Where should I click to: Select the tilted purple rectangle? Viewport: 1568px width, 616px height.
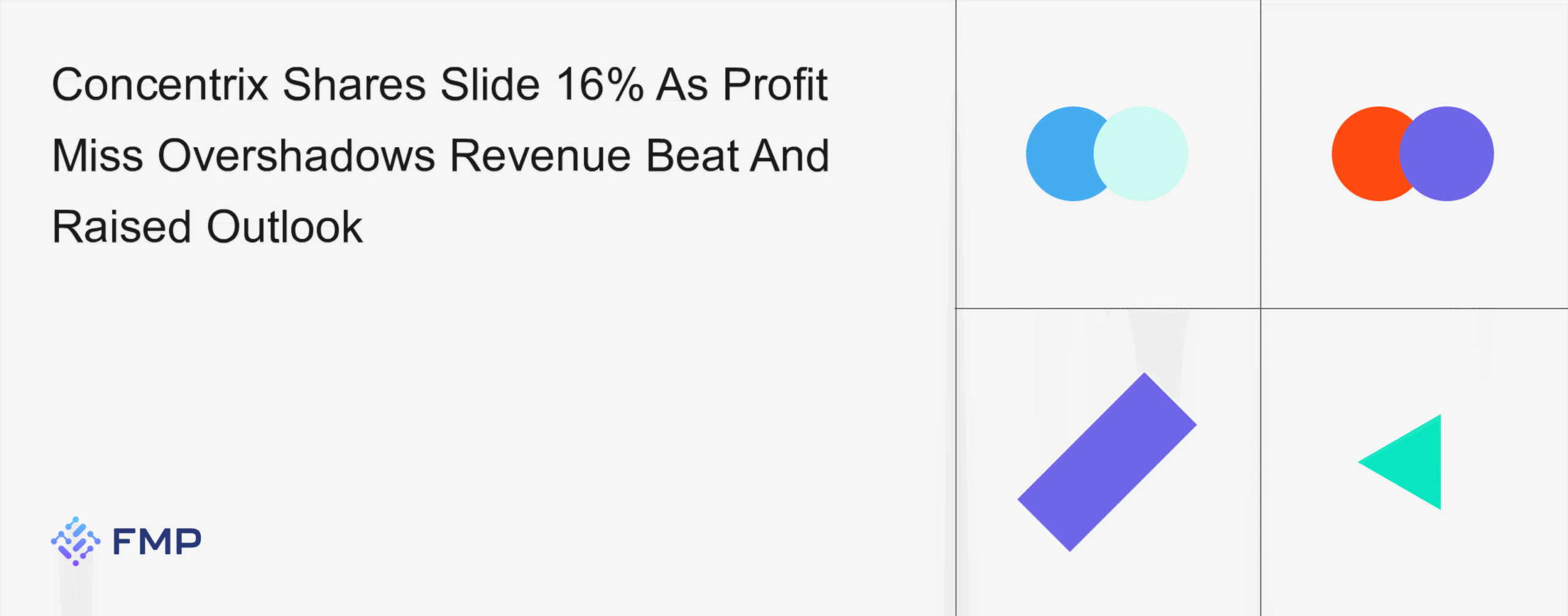[1107, 462]
